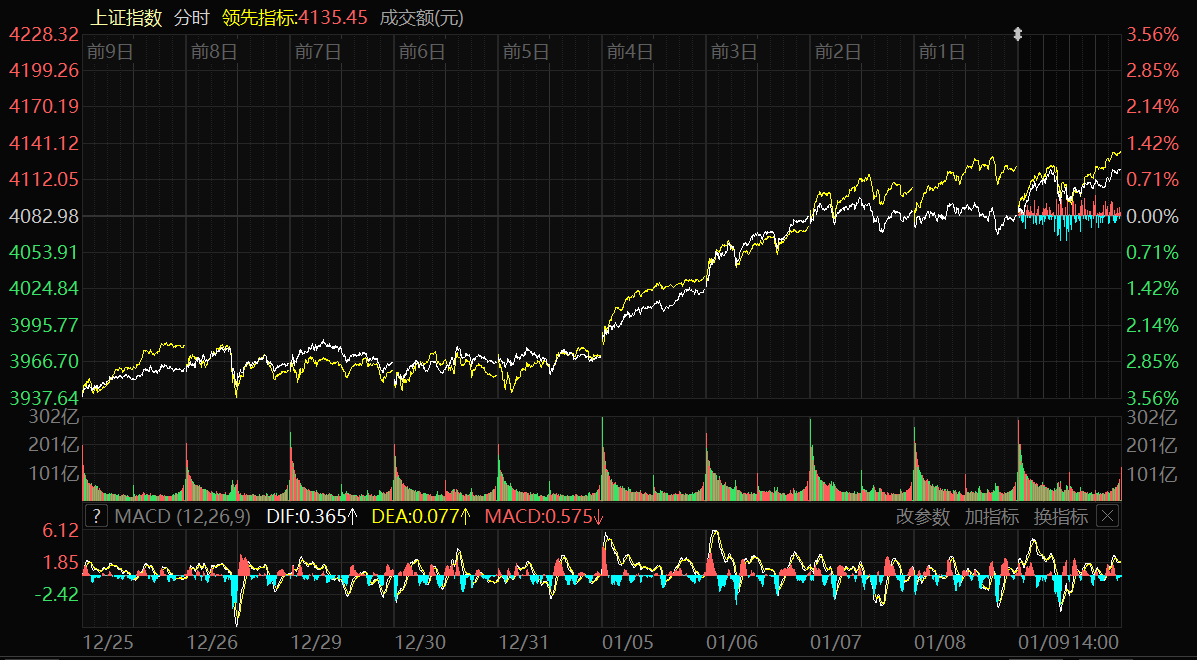Select the 前9日 day section

(110, 52)
